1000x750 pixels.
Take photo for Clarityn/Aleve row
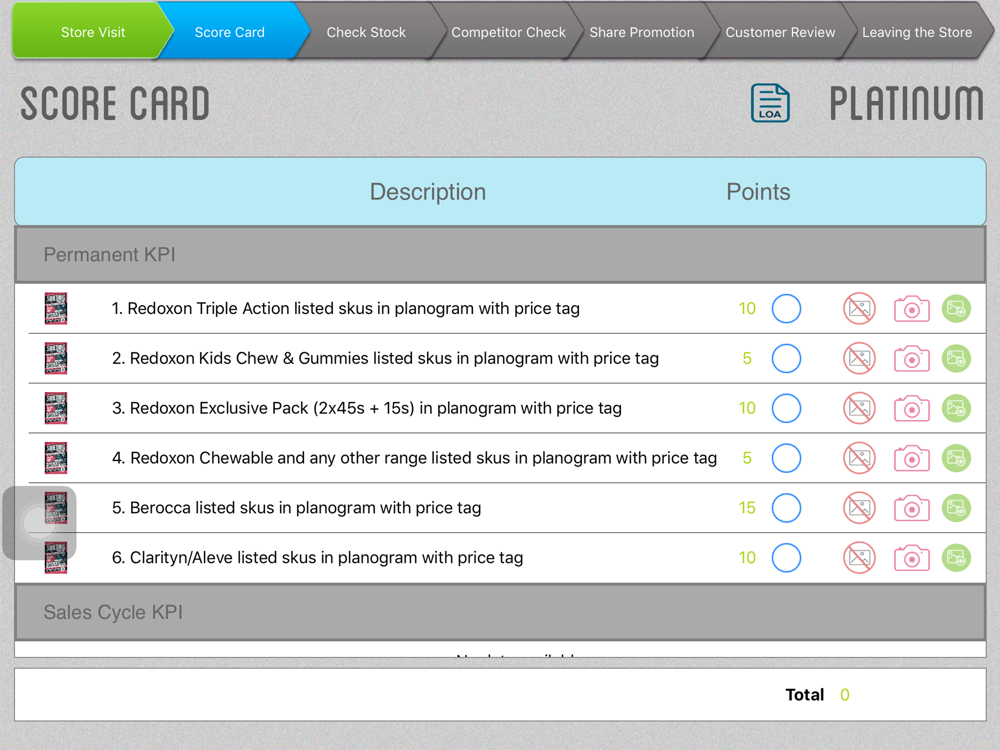[x=911, y=558]
